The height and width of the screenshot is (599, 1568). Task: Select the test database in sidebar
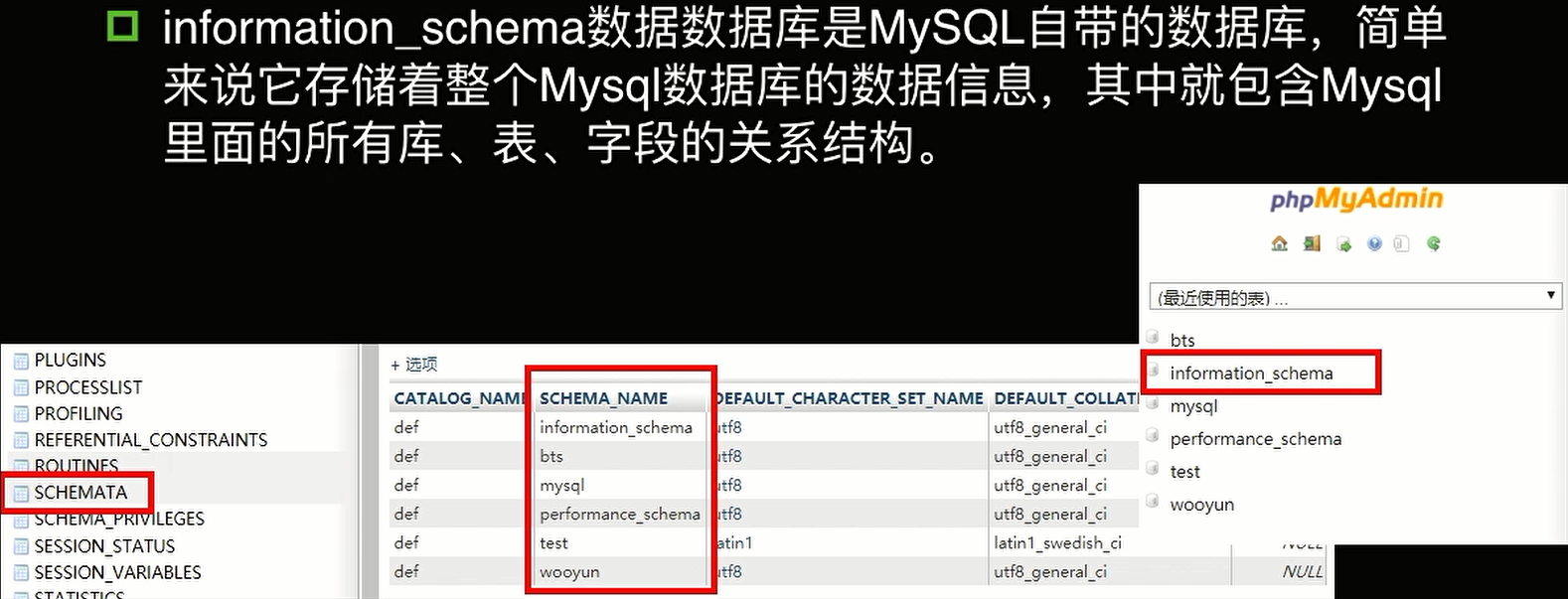(1184, 472)
